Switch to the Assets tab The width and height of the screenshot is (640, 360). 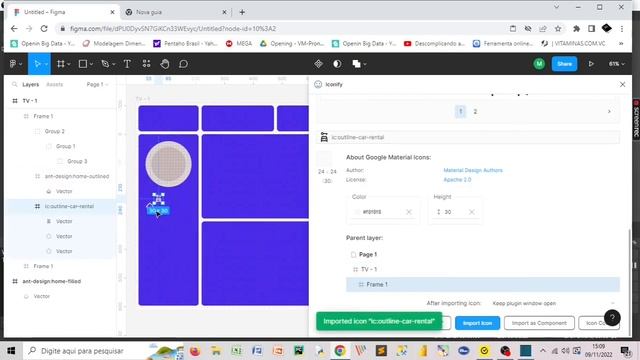tap(55, 84)
